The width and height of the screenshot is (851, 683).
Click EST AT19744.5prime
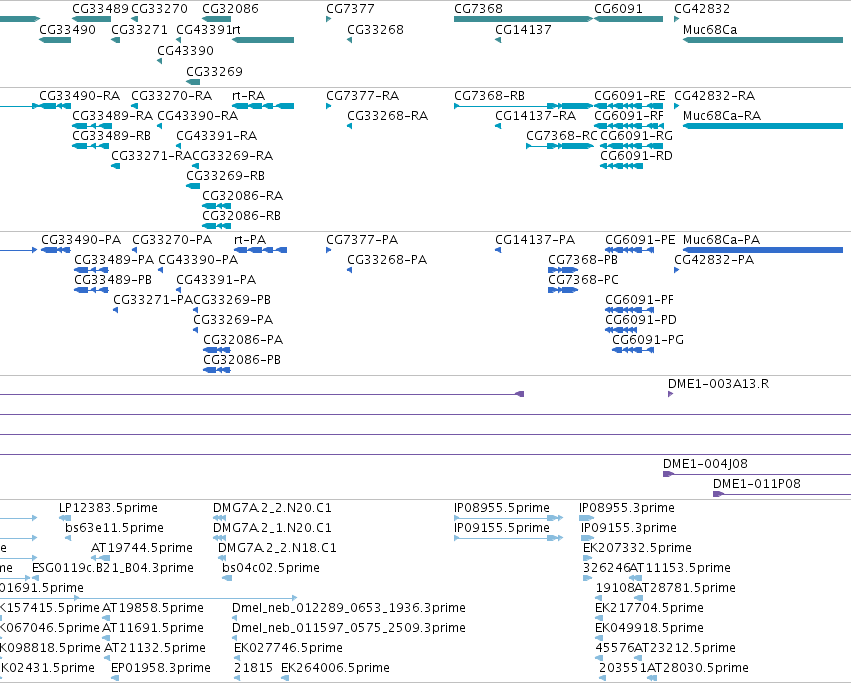[142, 548]
